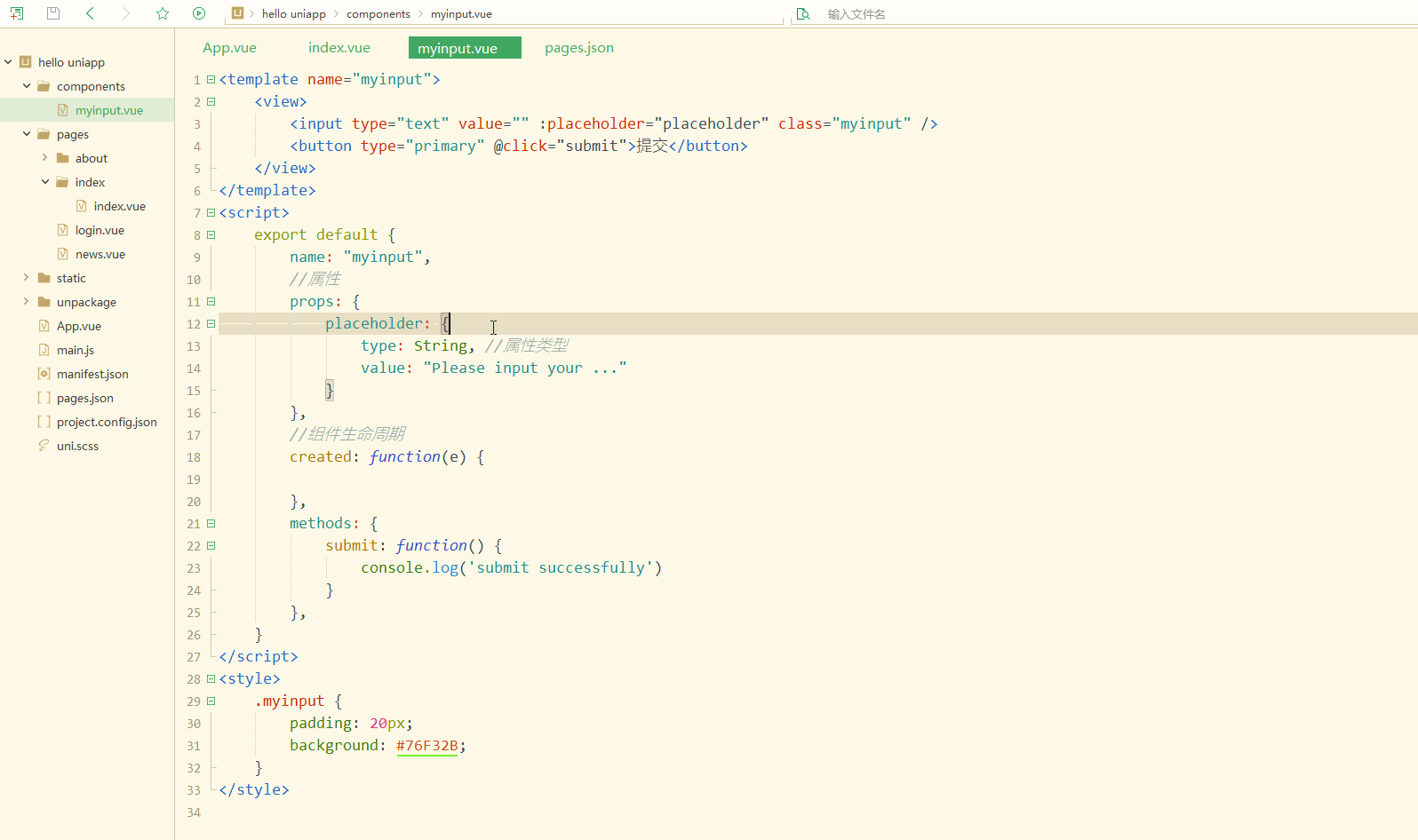Click the new file toolbar icon
The image size is (1418, 840).
(17, 13)
